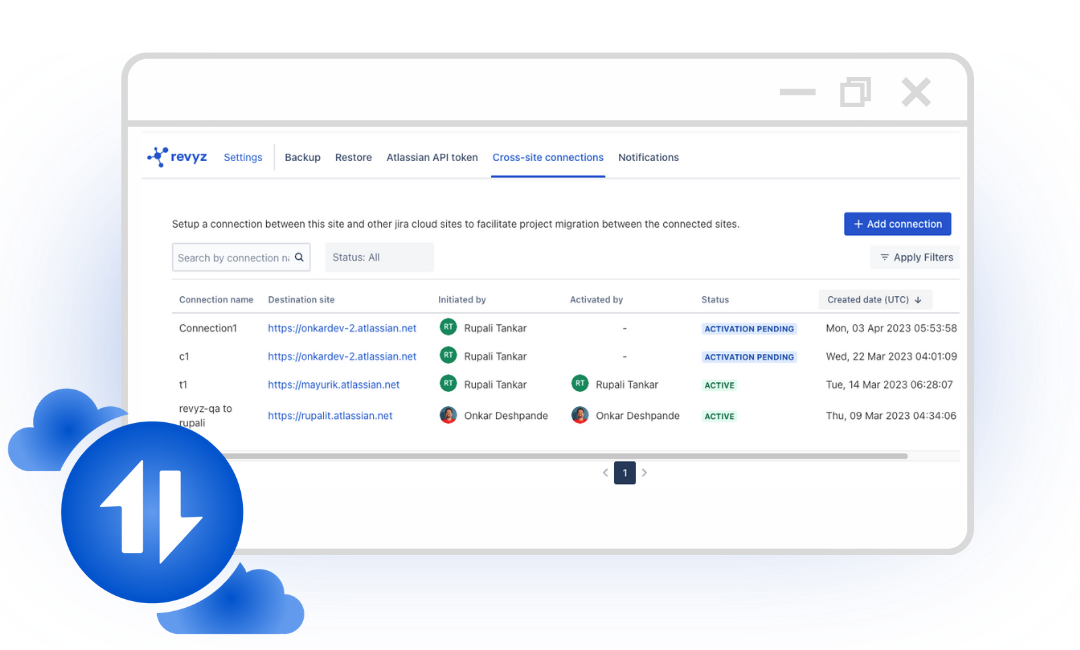The image size is (1080, 650).
Task: Go to previous page arrow
Action: point(605,473)
